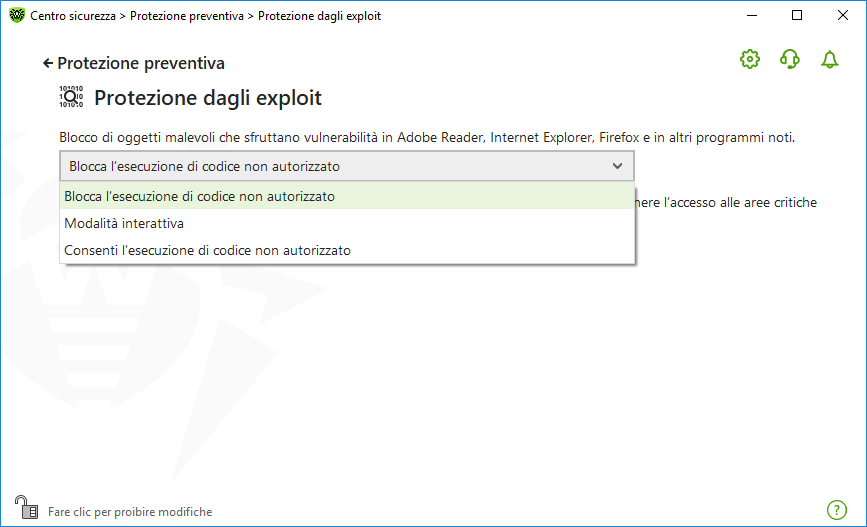Click the exploit protection binary magnifier icon

72,97
